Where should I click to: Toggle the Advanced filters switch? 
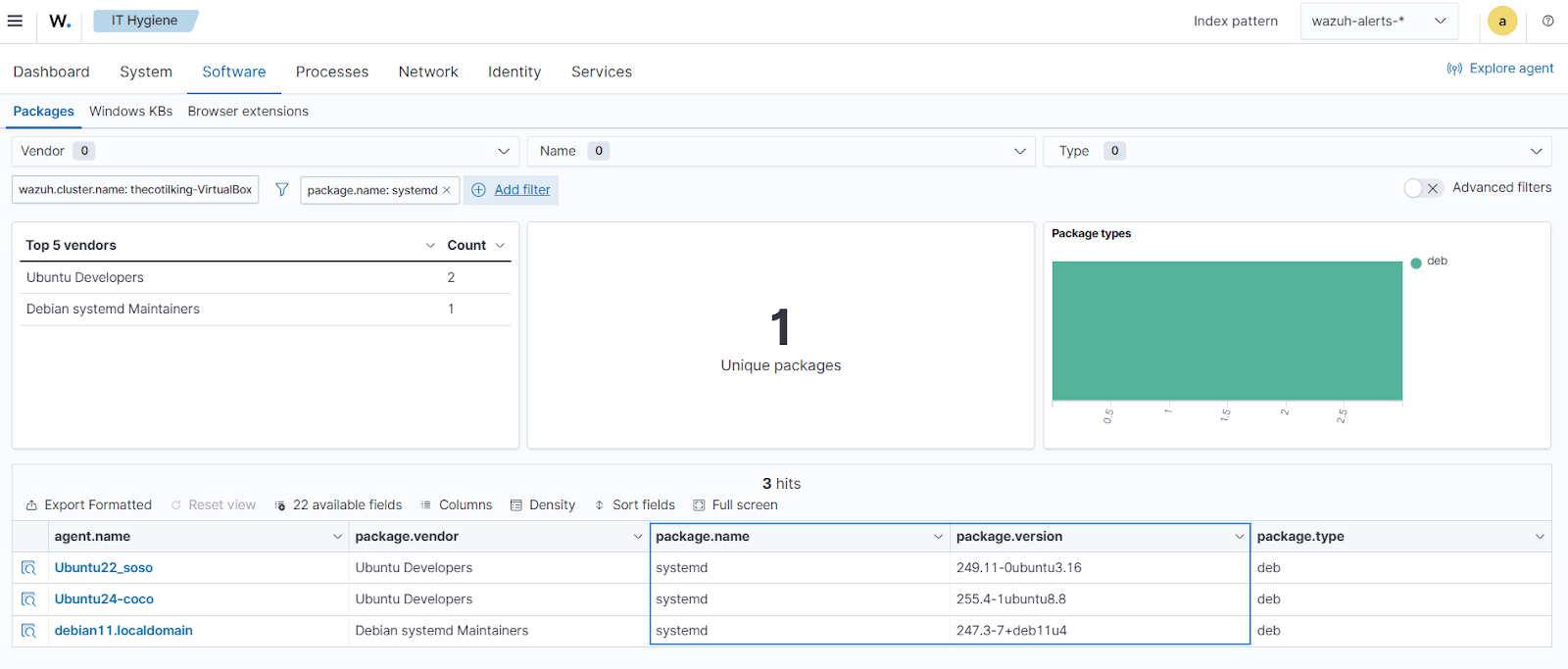pos(1422,188)
